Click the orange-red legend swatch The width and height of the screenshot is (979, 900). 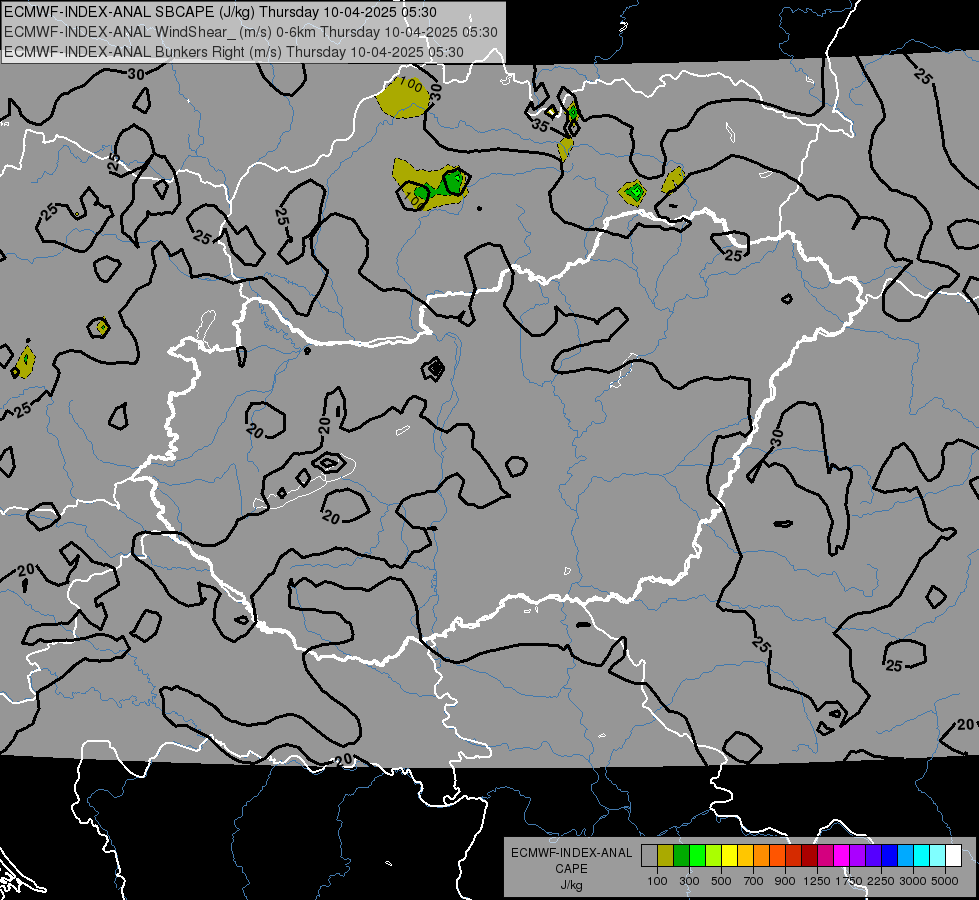click(777, 856)
